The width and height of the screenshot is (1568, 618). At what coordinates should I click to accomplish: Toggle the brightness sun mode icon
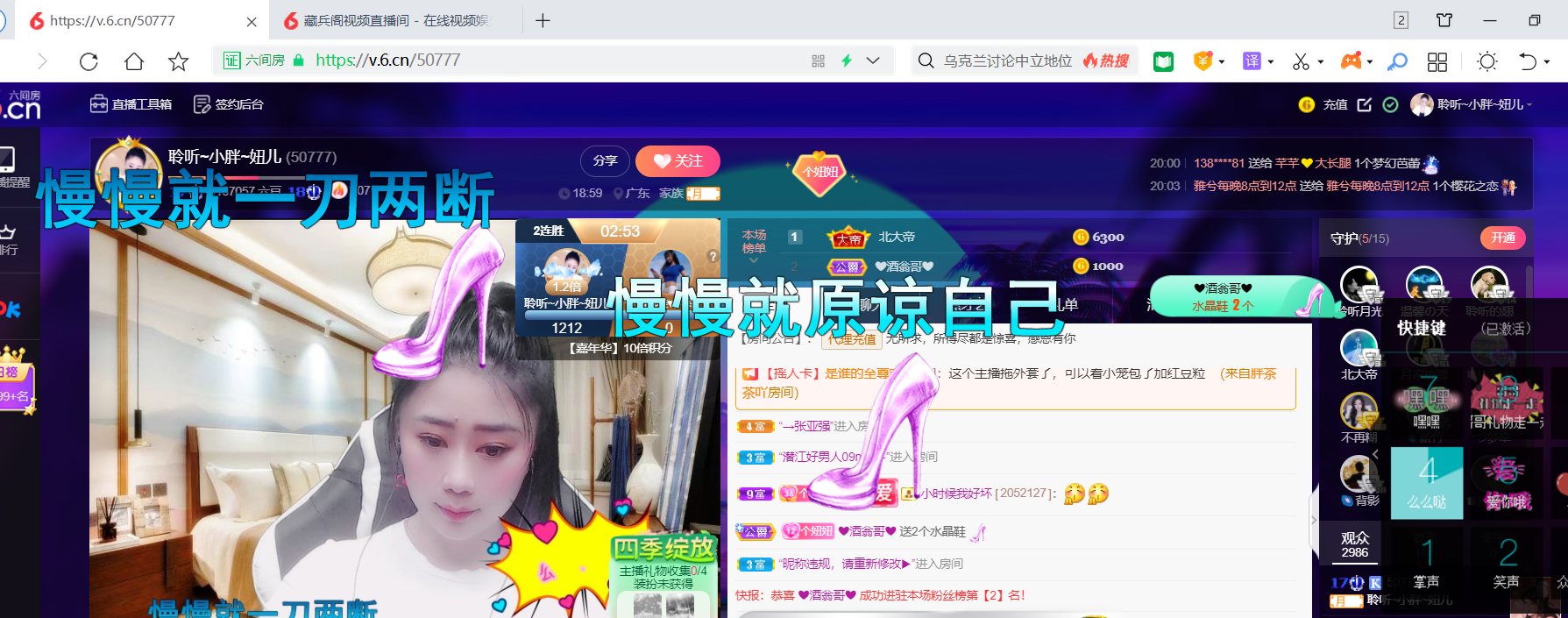[x=1487, y=61]
